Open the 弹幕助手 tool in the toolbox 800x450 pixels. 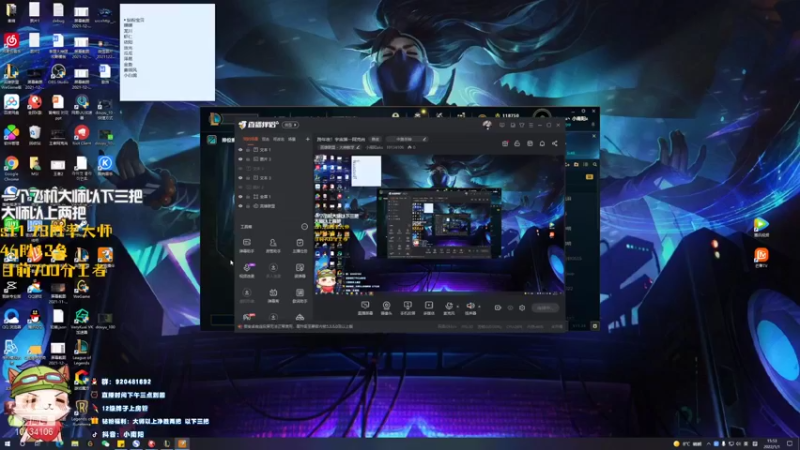[x=247, y=245]
